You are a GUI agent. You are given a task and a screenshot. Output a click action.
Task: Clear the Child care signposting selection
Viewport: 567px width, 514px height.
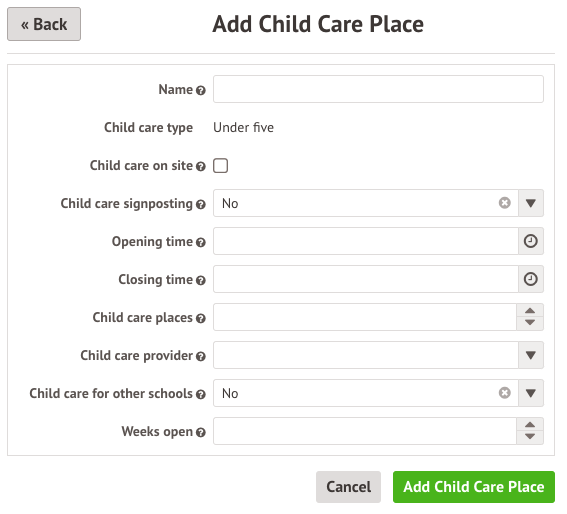point(504,203)
